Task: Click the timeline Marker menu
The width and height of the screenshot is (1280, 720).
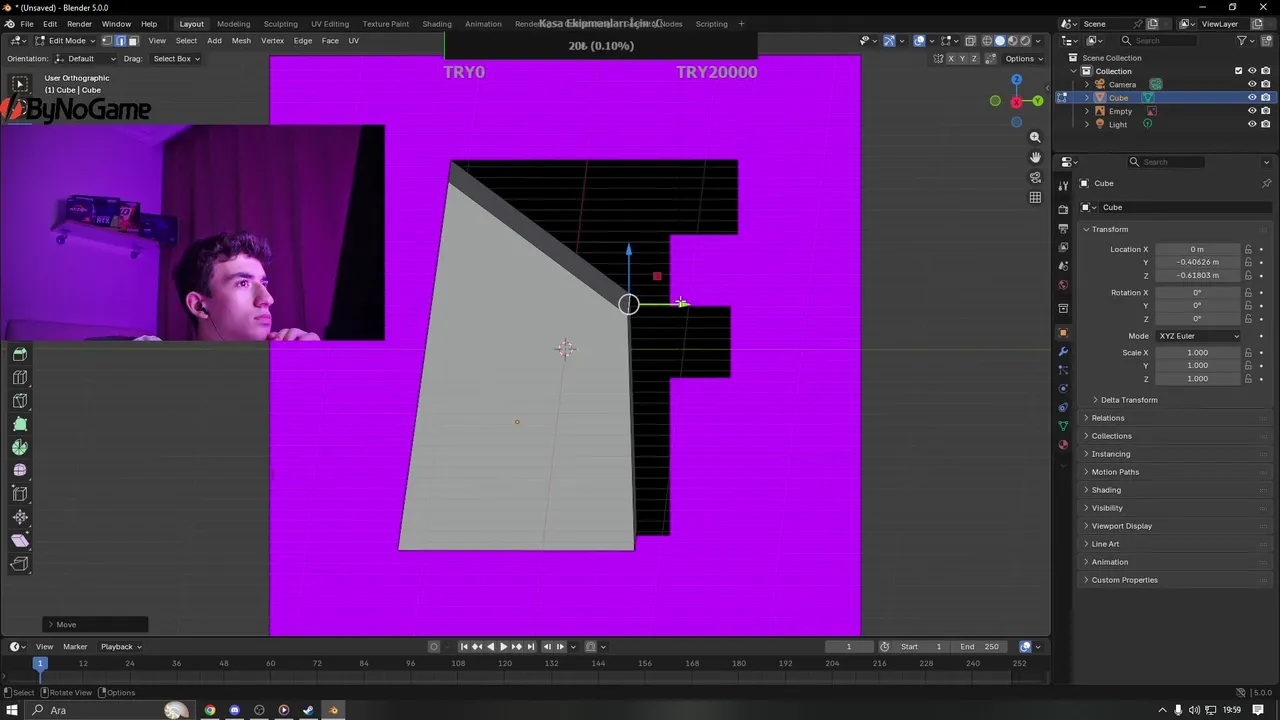Action: [75, 646]
